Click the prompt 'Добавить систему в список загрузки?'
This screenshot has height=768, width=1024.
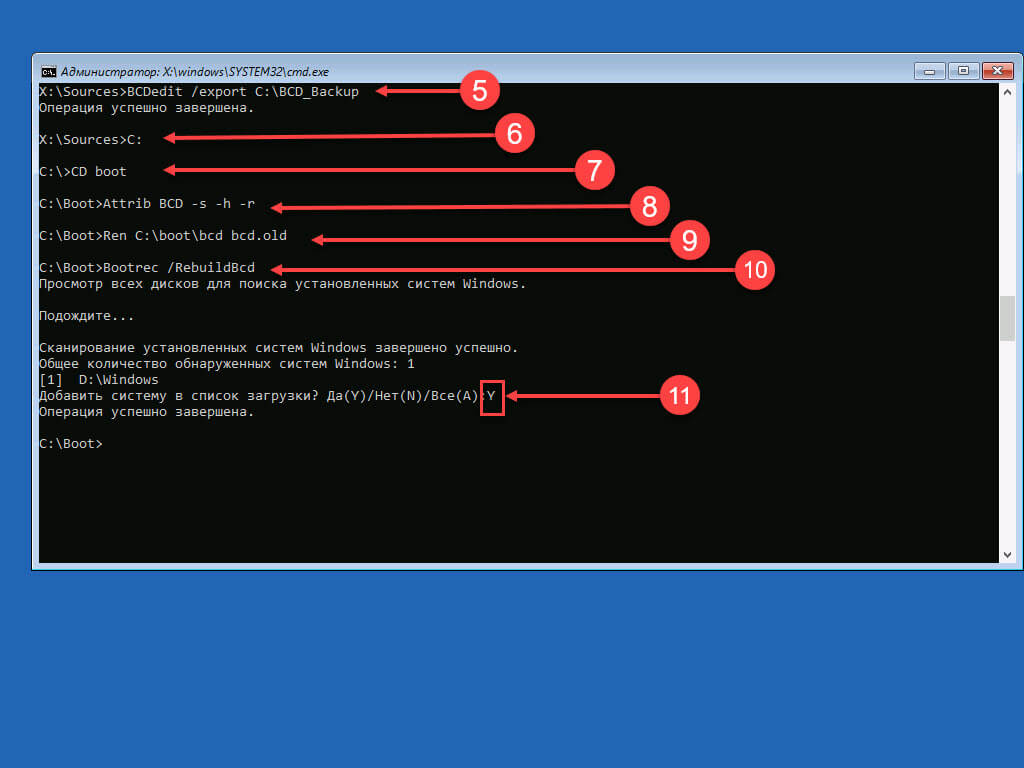[178, 395]
